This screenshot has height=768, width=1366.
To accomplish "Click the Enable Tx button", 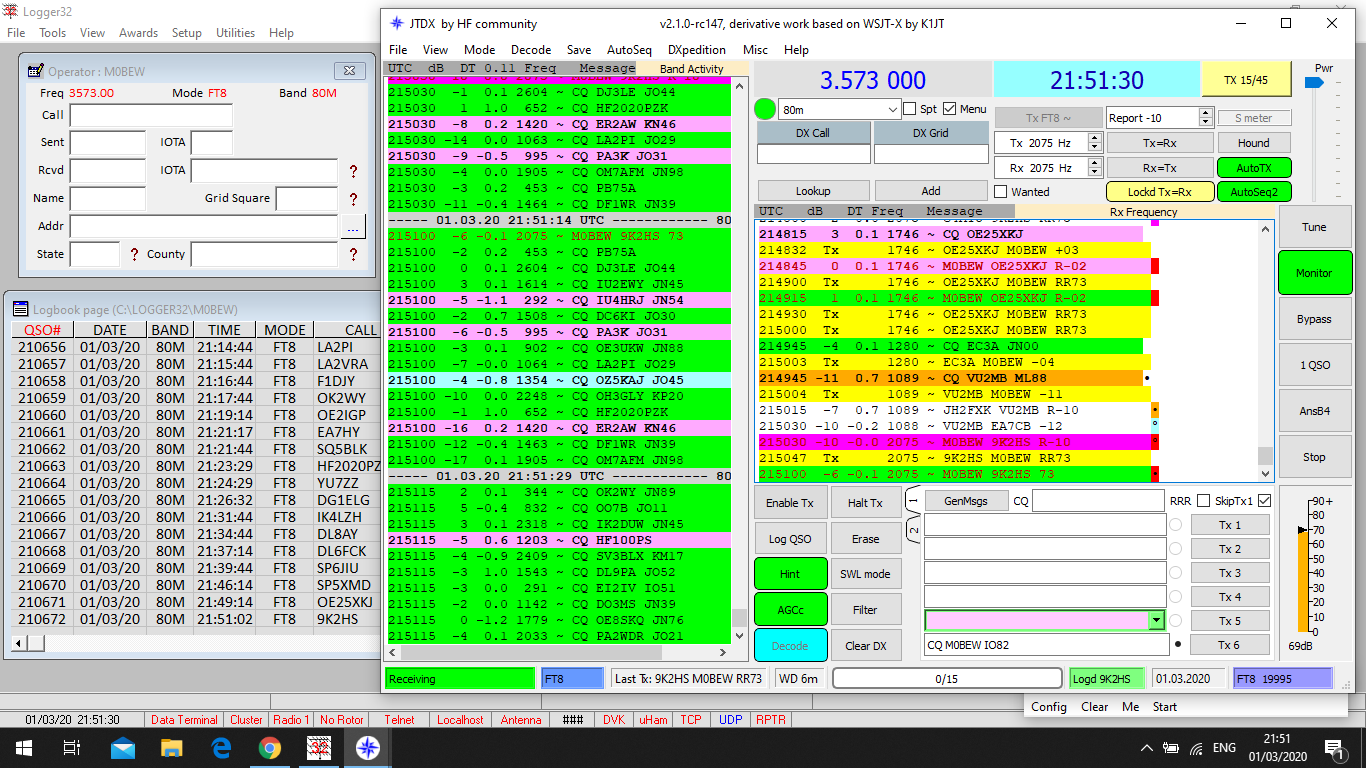I will [790, 503].
